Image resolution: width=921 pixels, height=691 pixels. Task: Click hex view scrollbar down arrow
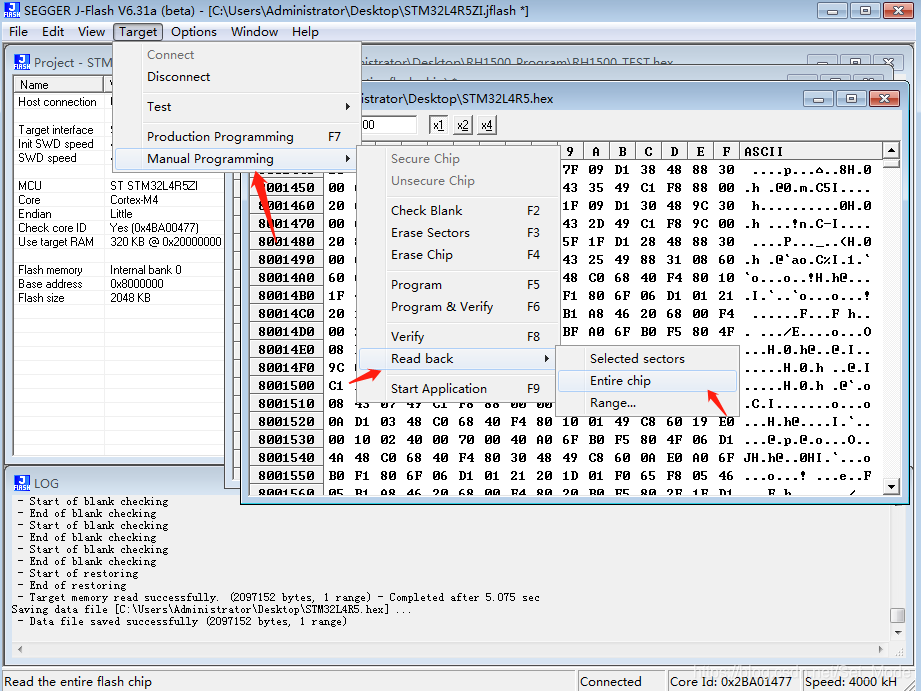tap(891, 487)
